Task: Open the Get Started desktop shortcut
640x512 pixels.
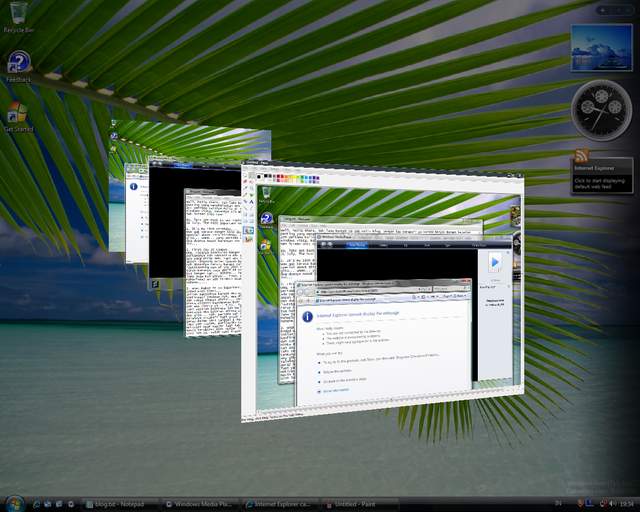Action: (x=18, y=117)
